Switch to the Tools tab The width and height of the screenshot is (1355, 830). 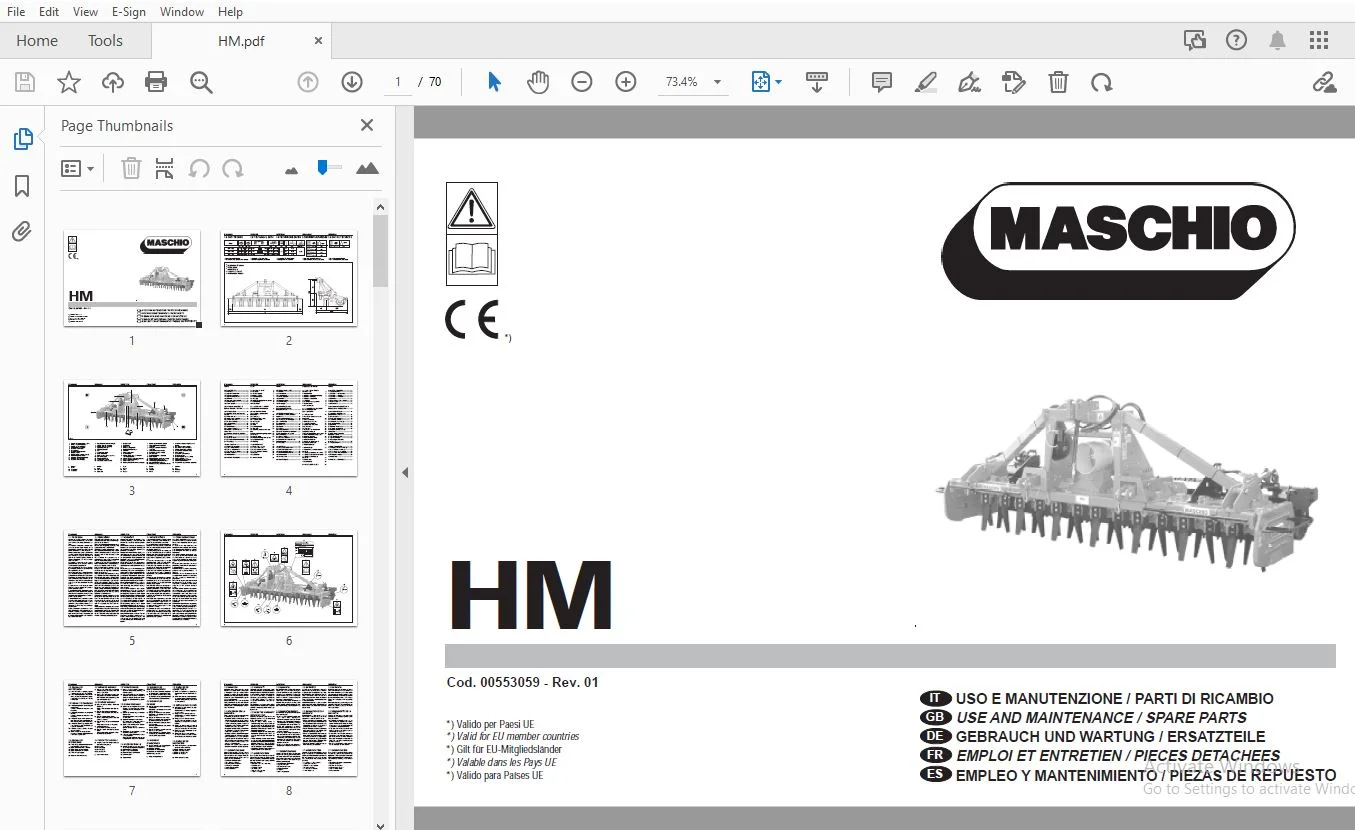pyautogui.click(x=105, y=41)
